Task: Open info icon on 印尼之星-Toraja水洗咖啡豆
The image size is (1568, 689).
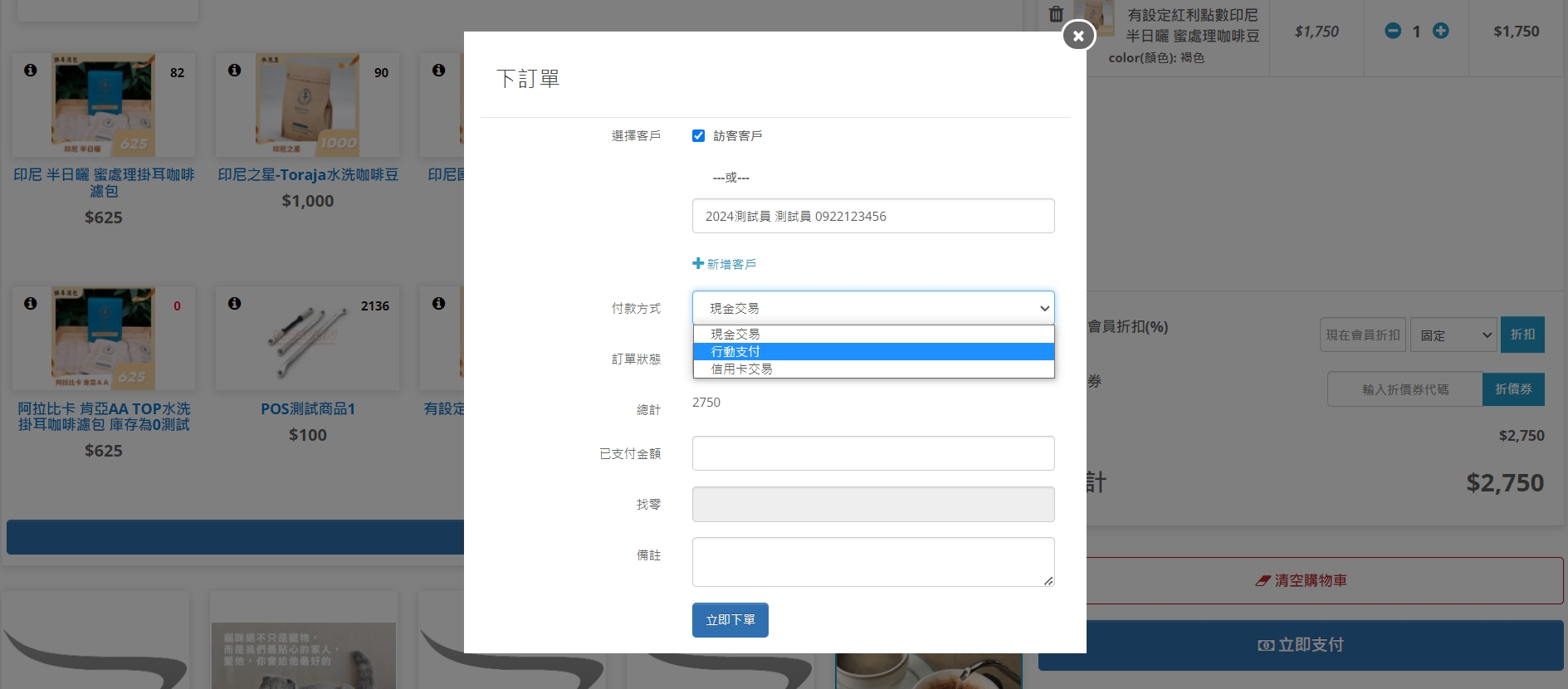Action: 235,70
